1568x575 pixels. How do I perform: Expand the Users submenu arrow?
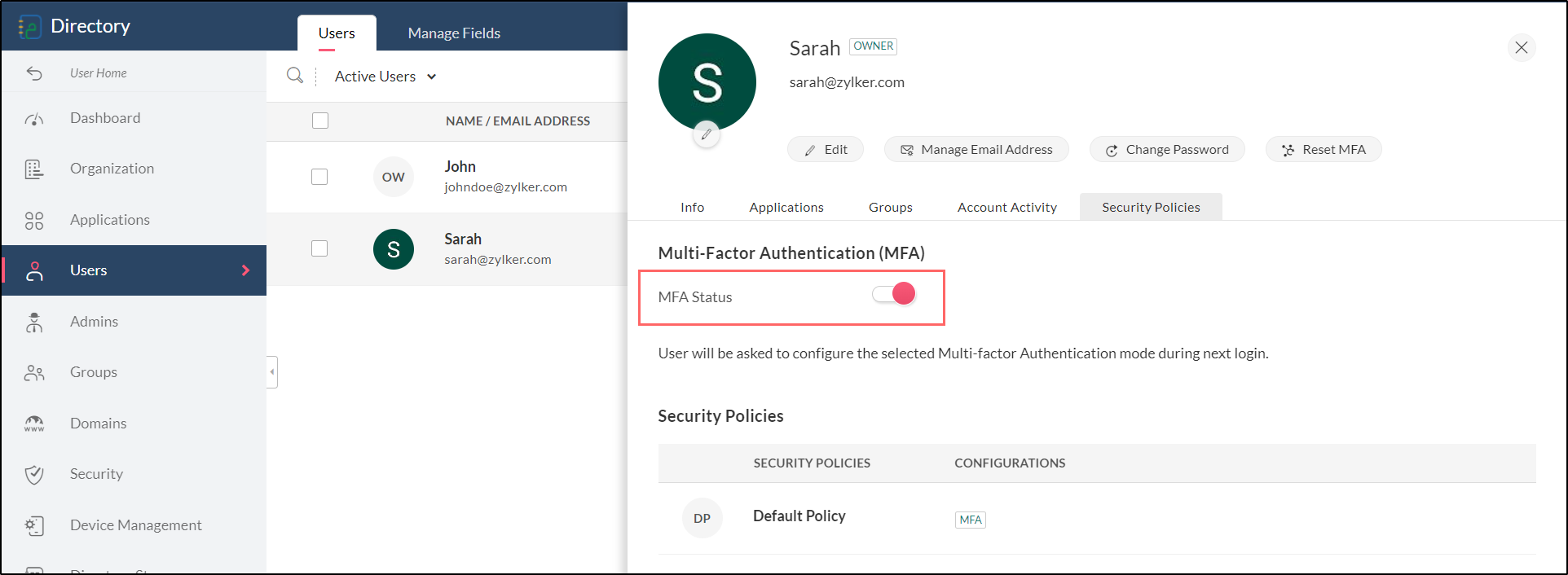tap(245, 270)
